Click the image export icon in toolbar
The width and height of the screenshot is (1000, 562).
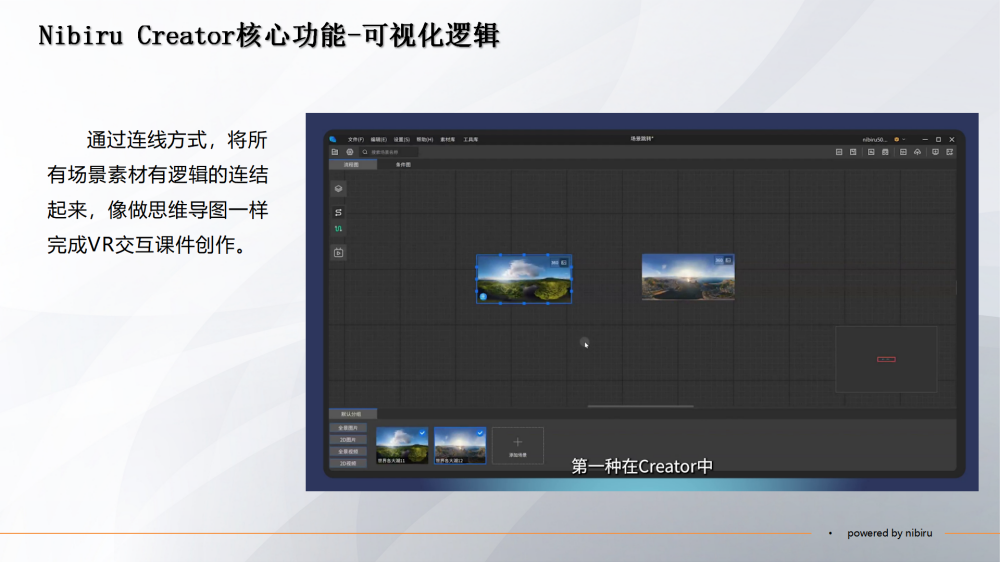(871, 152)
